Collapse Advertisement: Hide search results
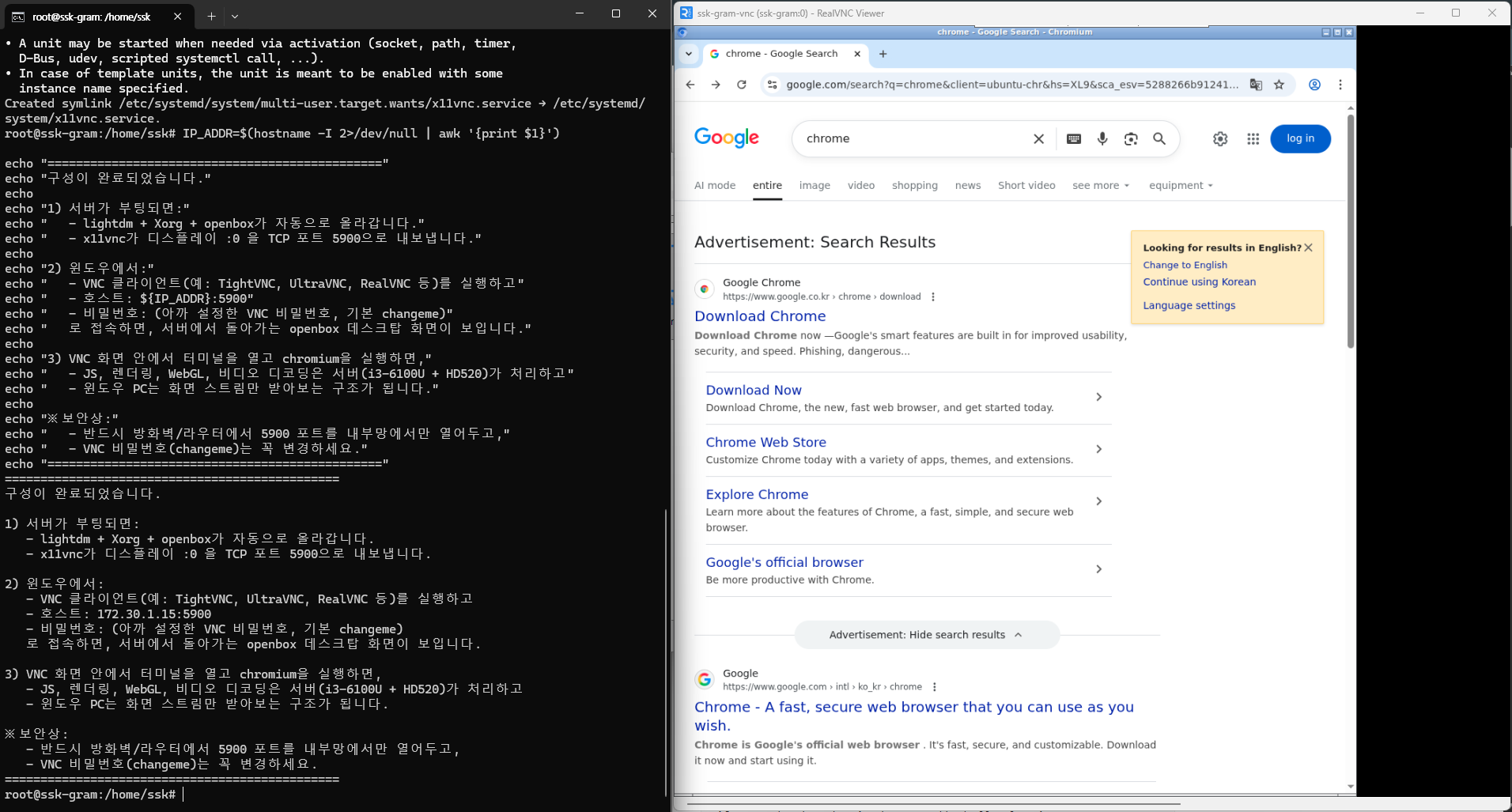 click(927, 635)
